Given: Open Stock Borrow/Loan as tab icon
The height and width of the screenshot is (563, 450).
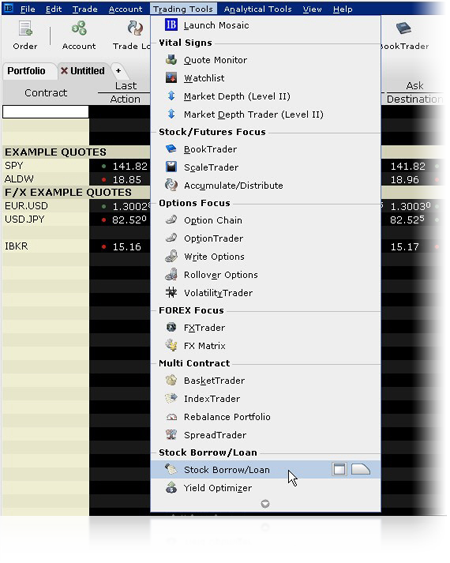Looking at the screenshot, I should [360, 469].
